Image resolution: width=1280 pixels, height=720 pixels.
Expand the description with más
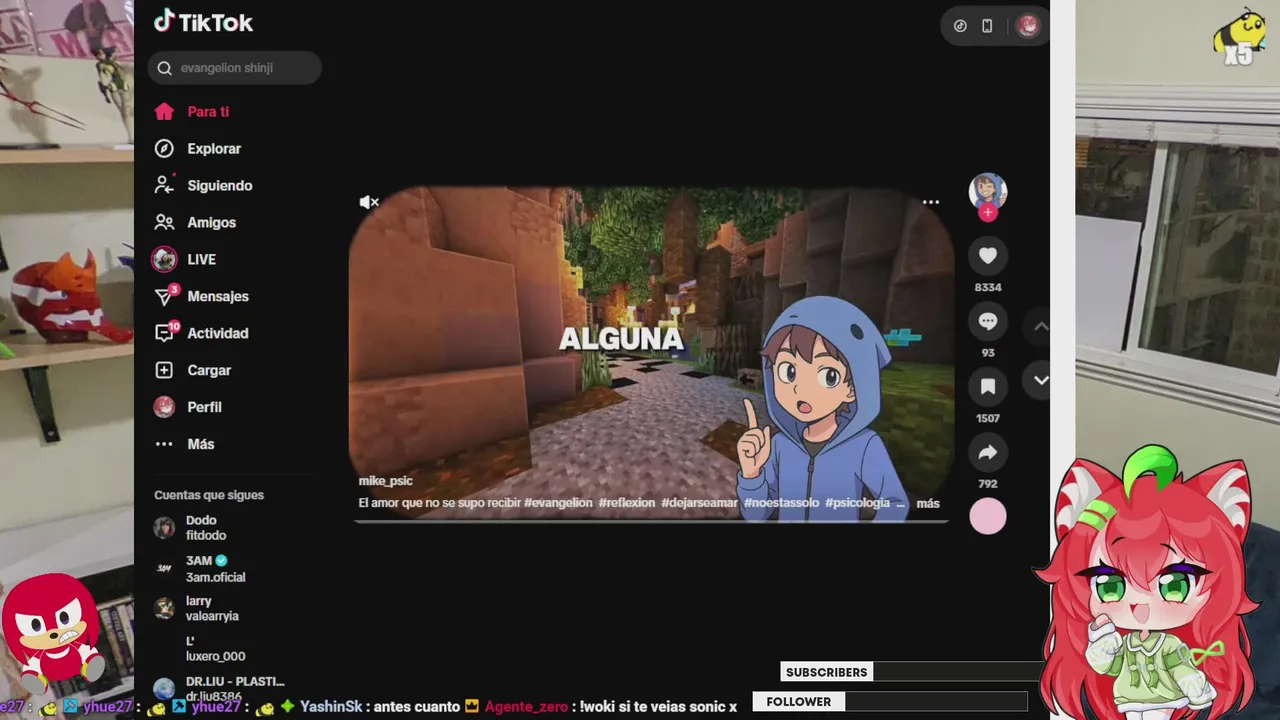[x=928, y=504]
